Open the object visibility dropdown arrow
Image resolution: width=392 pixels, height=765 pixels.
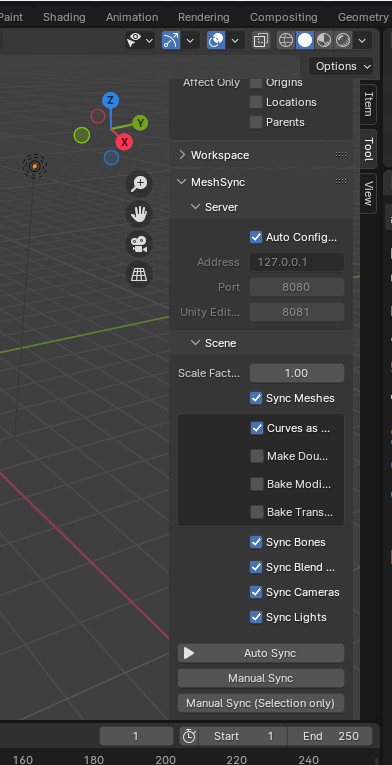tap(149, 40)
